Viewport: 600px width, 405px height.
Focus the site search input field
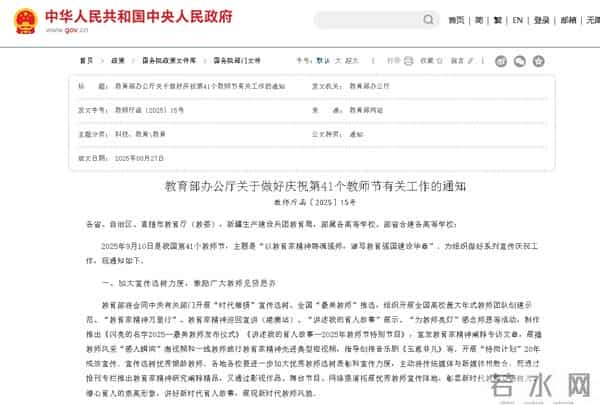(x=369, y=20)
